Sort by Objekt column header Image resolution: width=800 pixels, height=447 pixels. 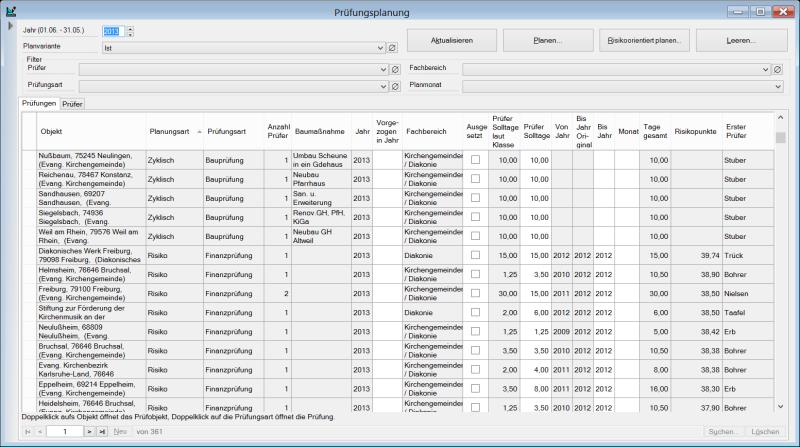91,132
